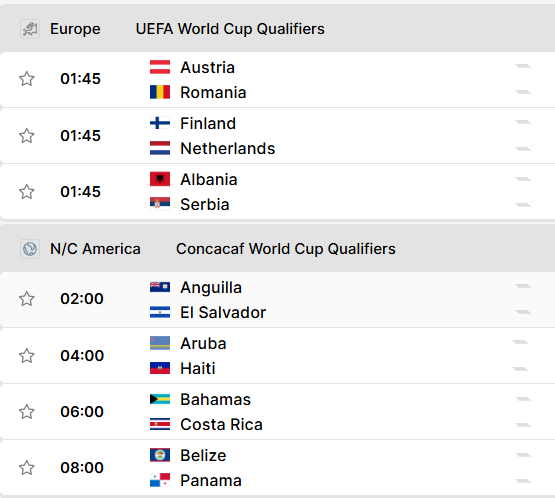Toggle favorite star for Finland vs Netherlands
Image resolution: width=555 pixels, height=498 pixels.
pyautogui.click(x=27, y=136)
